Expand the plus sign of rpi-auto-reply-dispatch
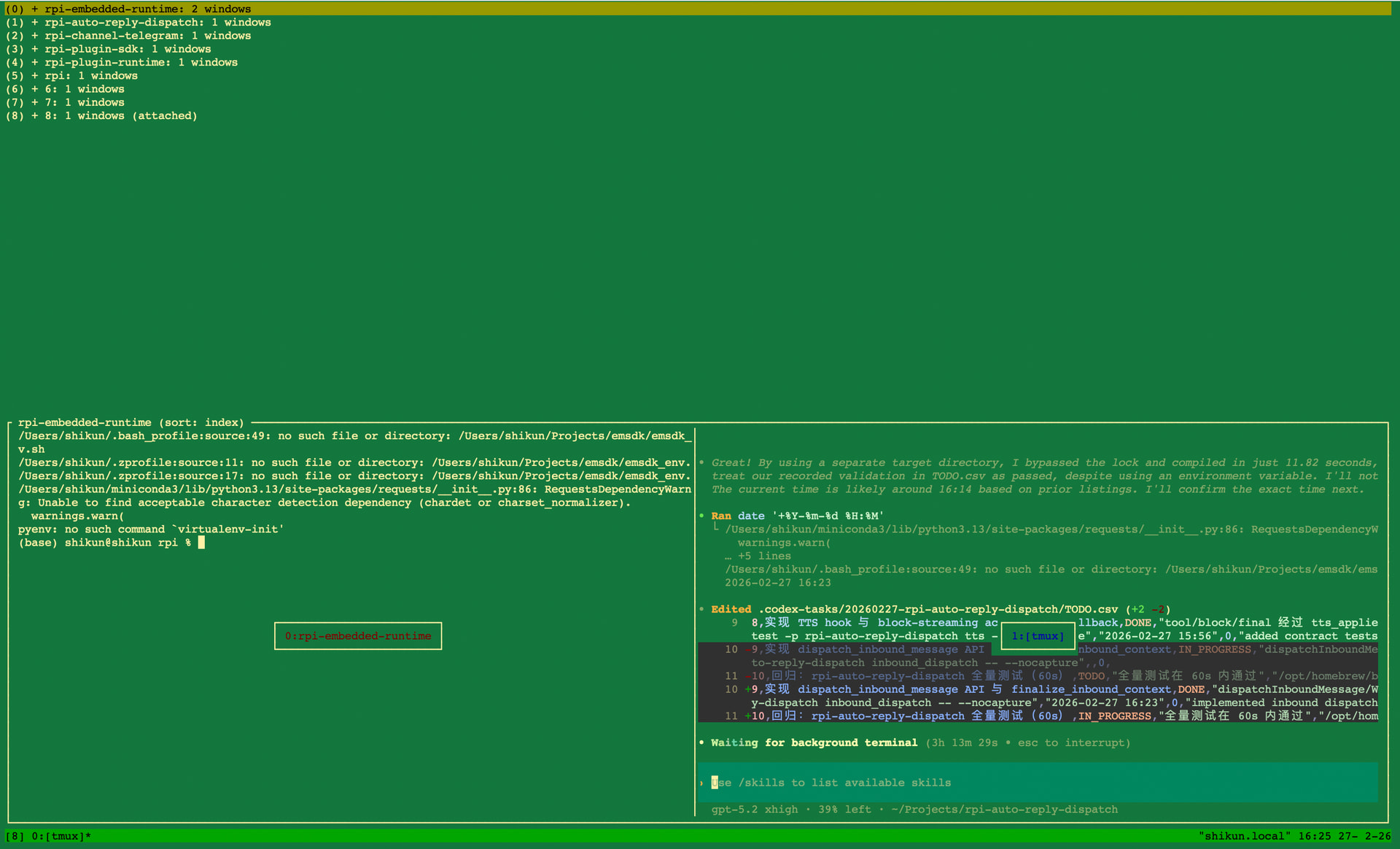Screen dimensions: 1400x849 34,22
